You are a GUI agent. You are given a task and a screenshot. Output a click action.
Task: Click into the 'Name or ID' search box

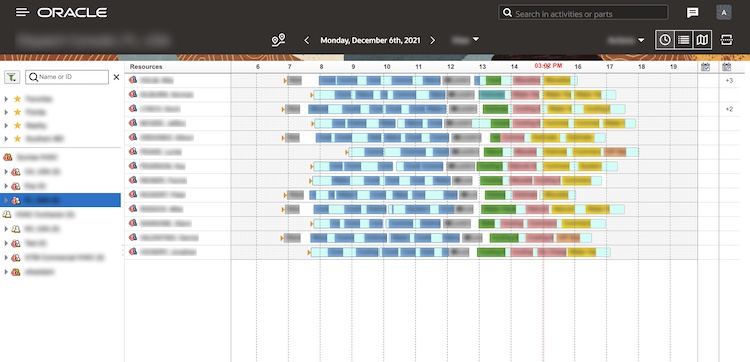(x=67, y=77)
